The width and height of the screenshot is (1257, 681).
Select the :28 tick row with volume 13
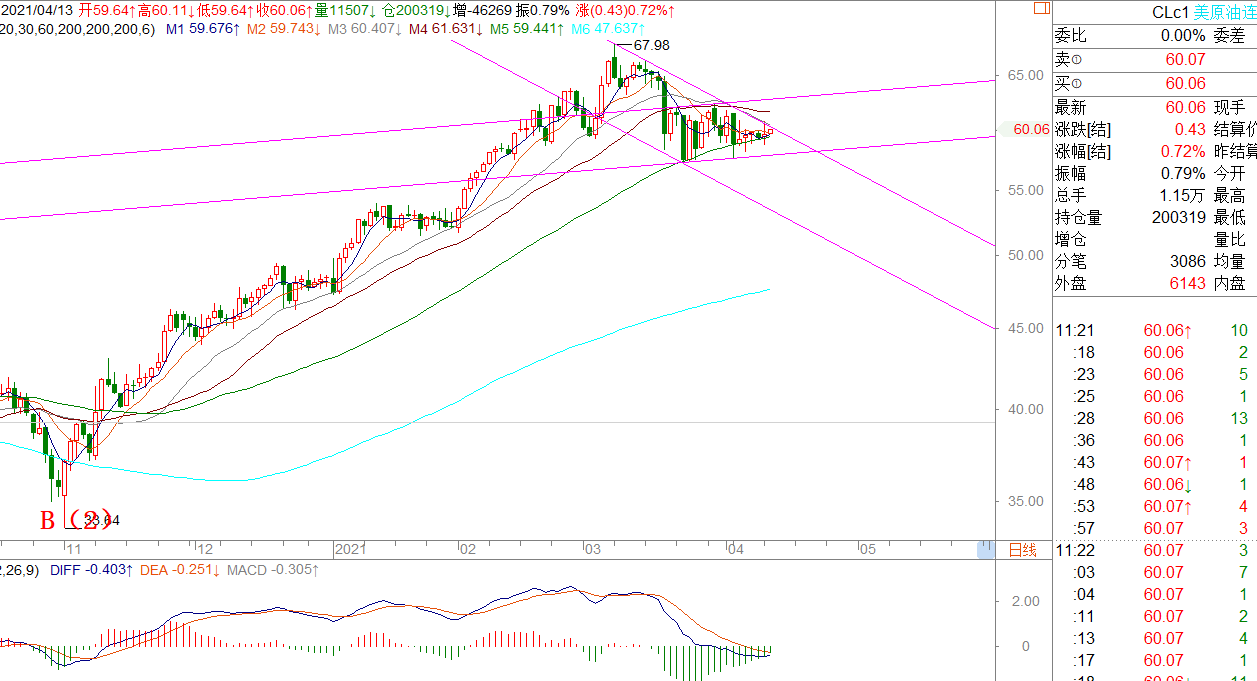1154,418
